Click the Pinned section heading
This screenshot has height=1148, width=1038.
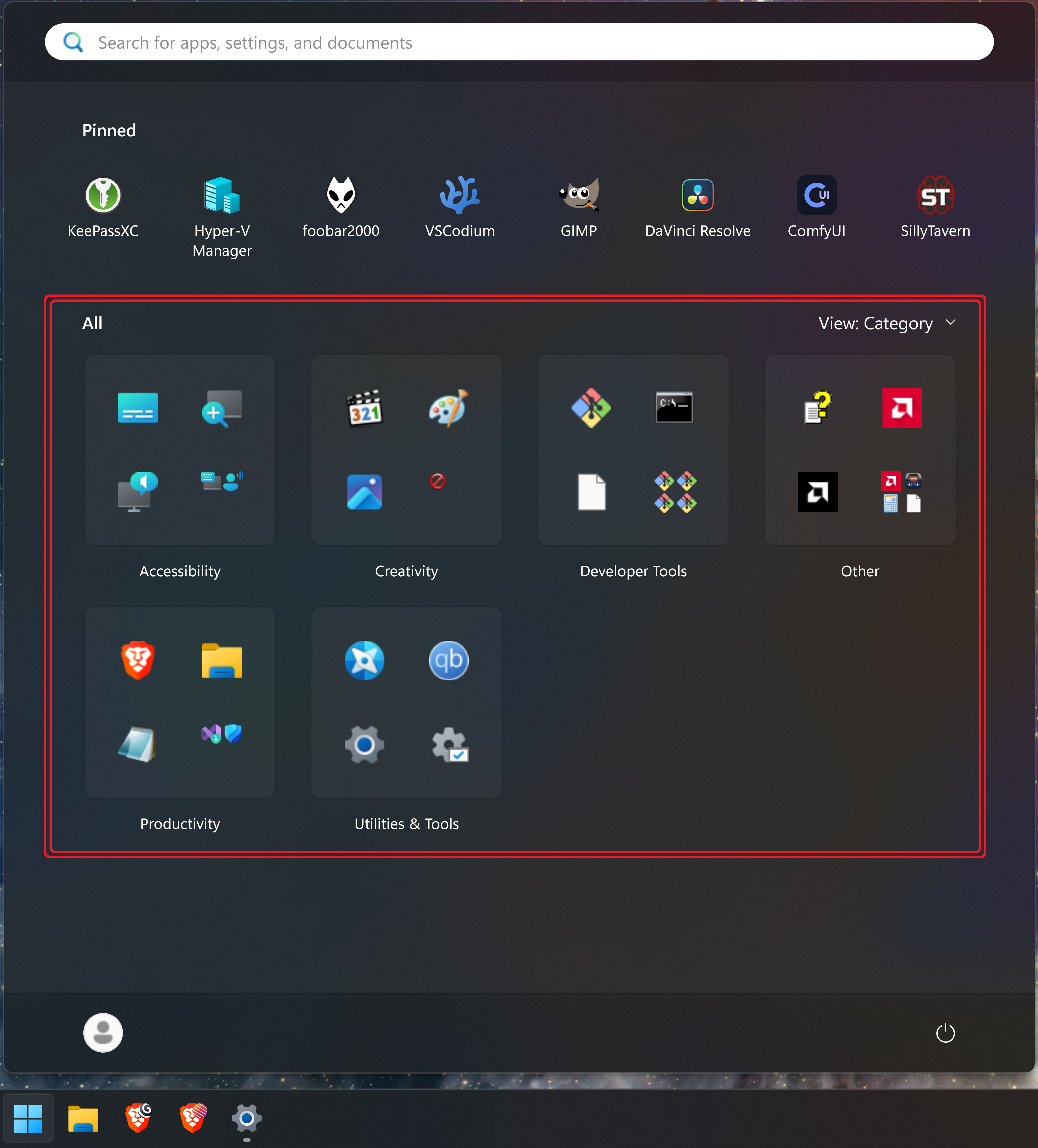tap(109, 130)
